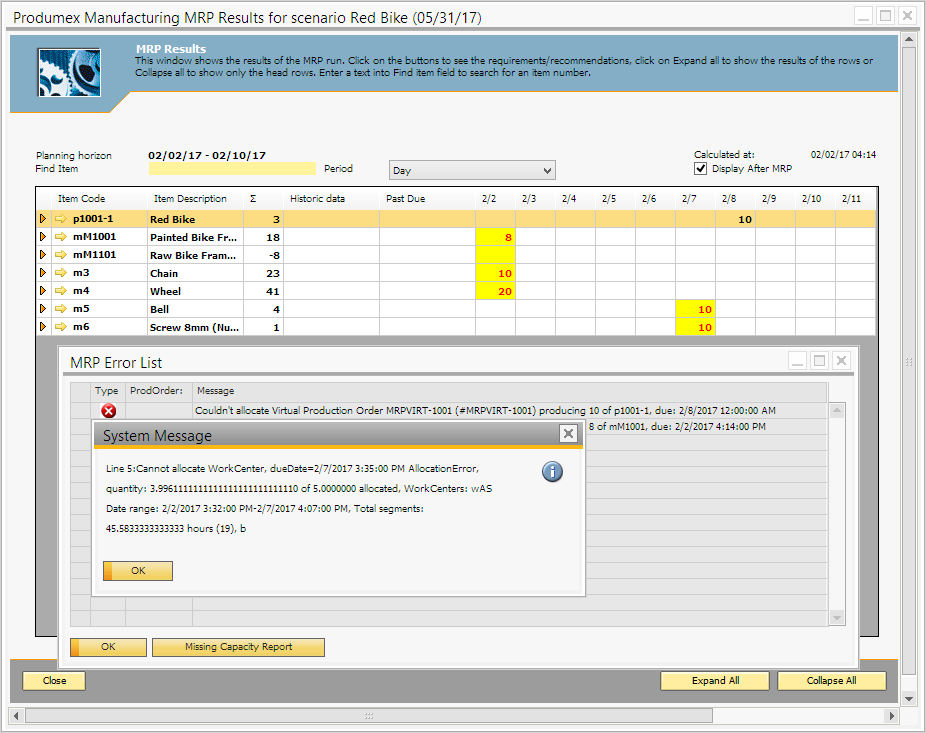Open link arrow for item m3

pyautogui.click(x=60, y=273)
